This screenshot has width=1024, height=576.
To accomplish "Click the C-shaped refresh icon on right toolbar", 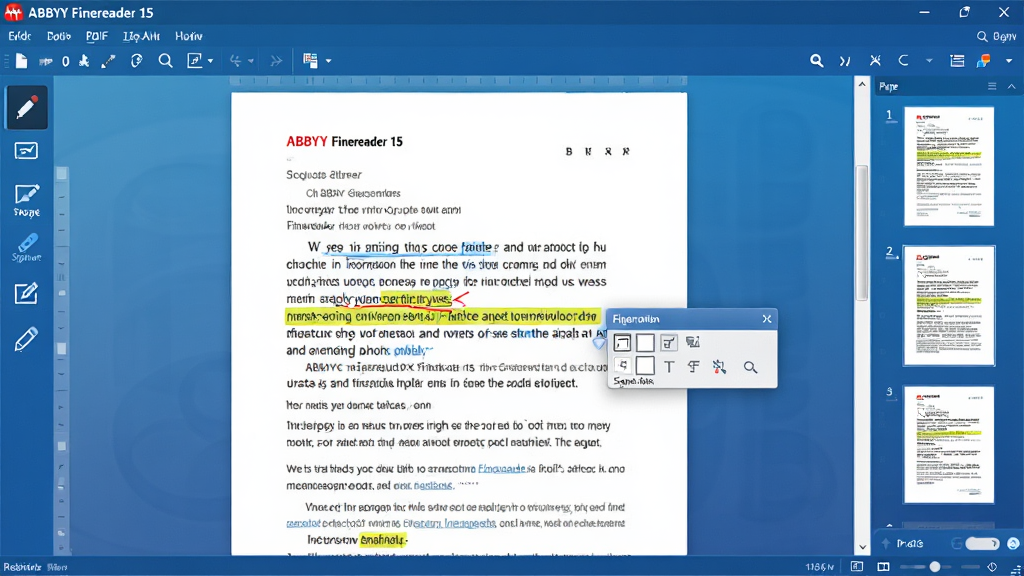I will [x=904, y=61].
